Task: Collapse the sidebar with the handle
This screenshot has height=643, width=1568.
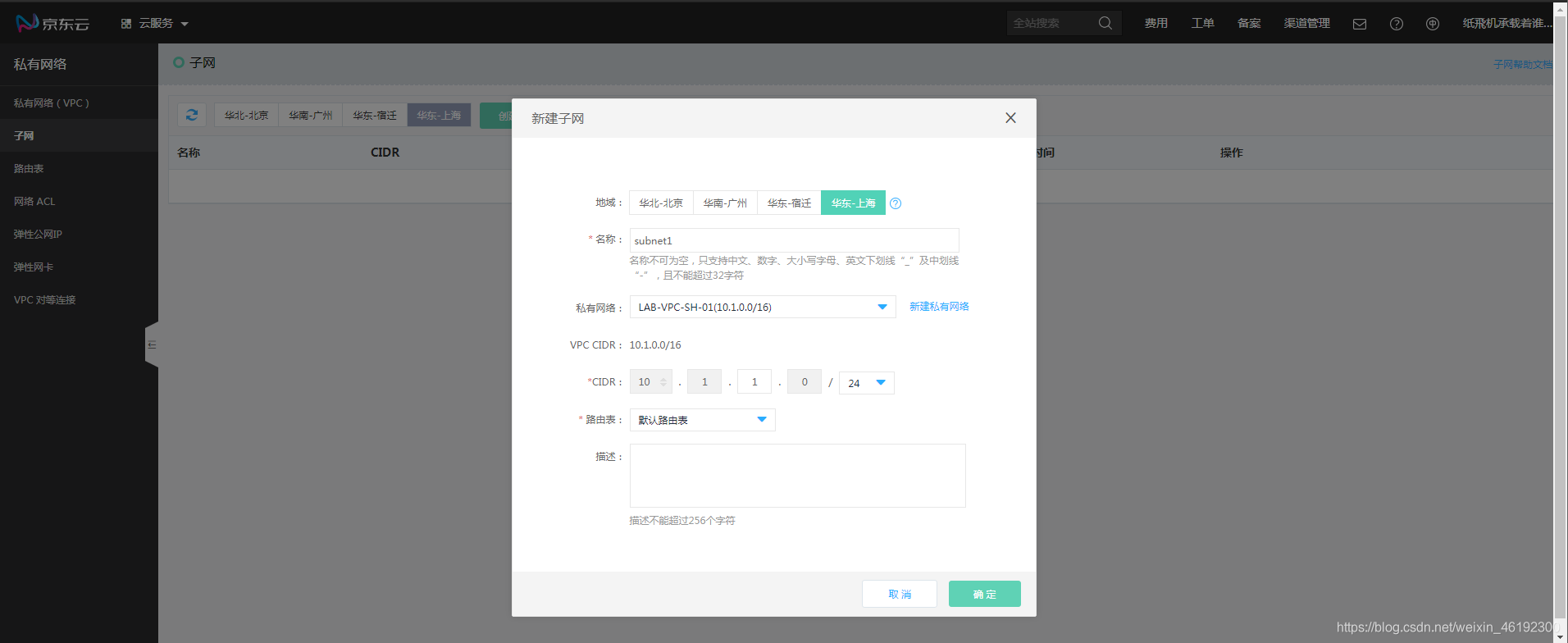Action: coord(152,344)
